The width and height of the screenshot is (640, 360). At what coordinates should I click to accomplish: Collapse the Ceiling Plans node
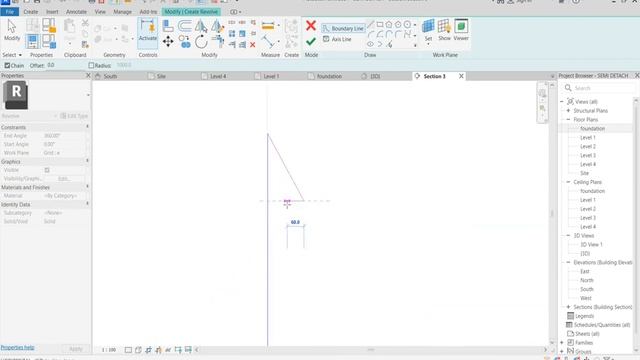(568, 182)
